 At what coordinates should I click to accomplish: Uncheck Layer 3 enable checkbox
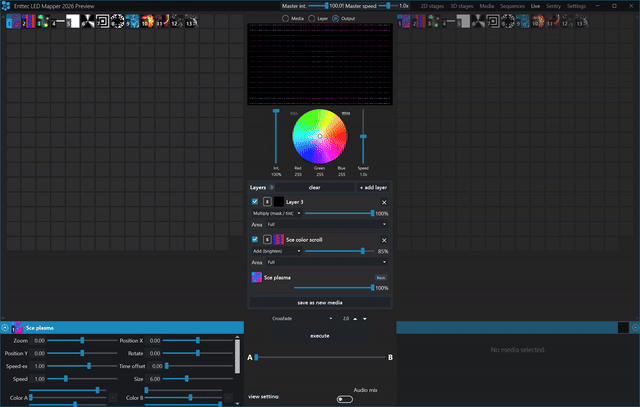[255, 201]
